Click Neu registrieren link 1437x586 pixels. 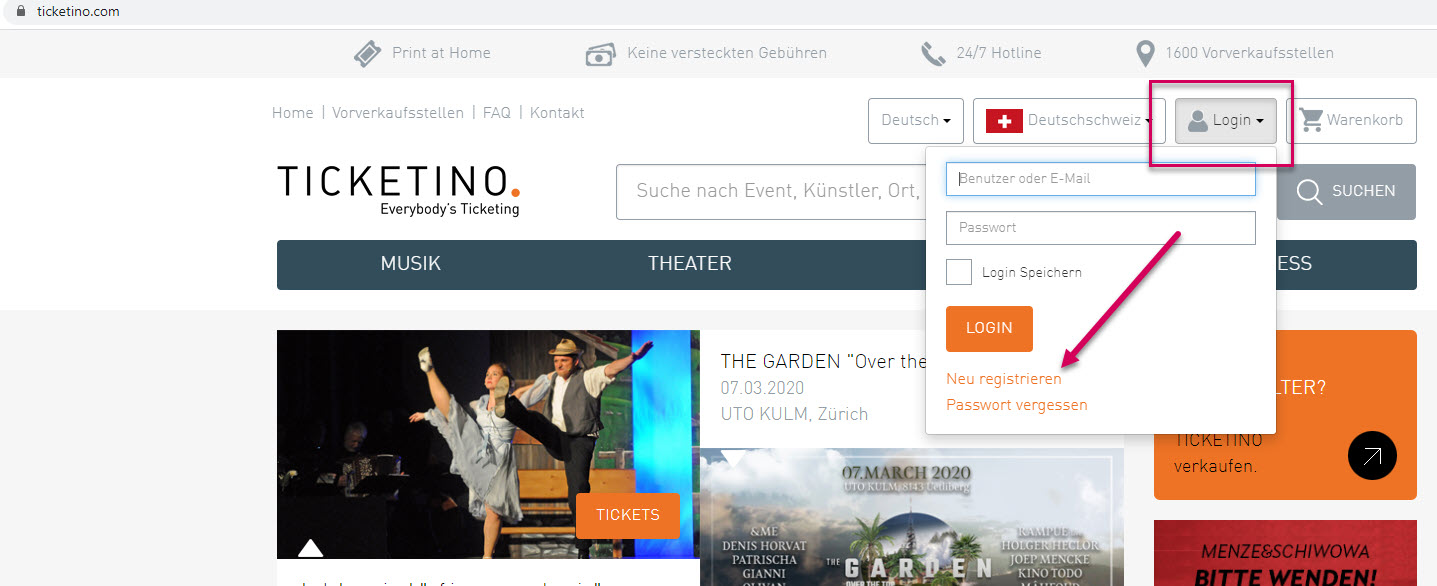coord(1004,379)
